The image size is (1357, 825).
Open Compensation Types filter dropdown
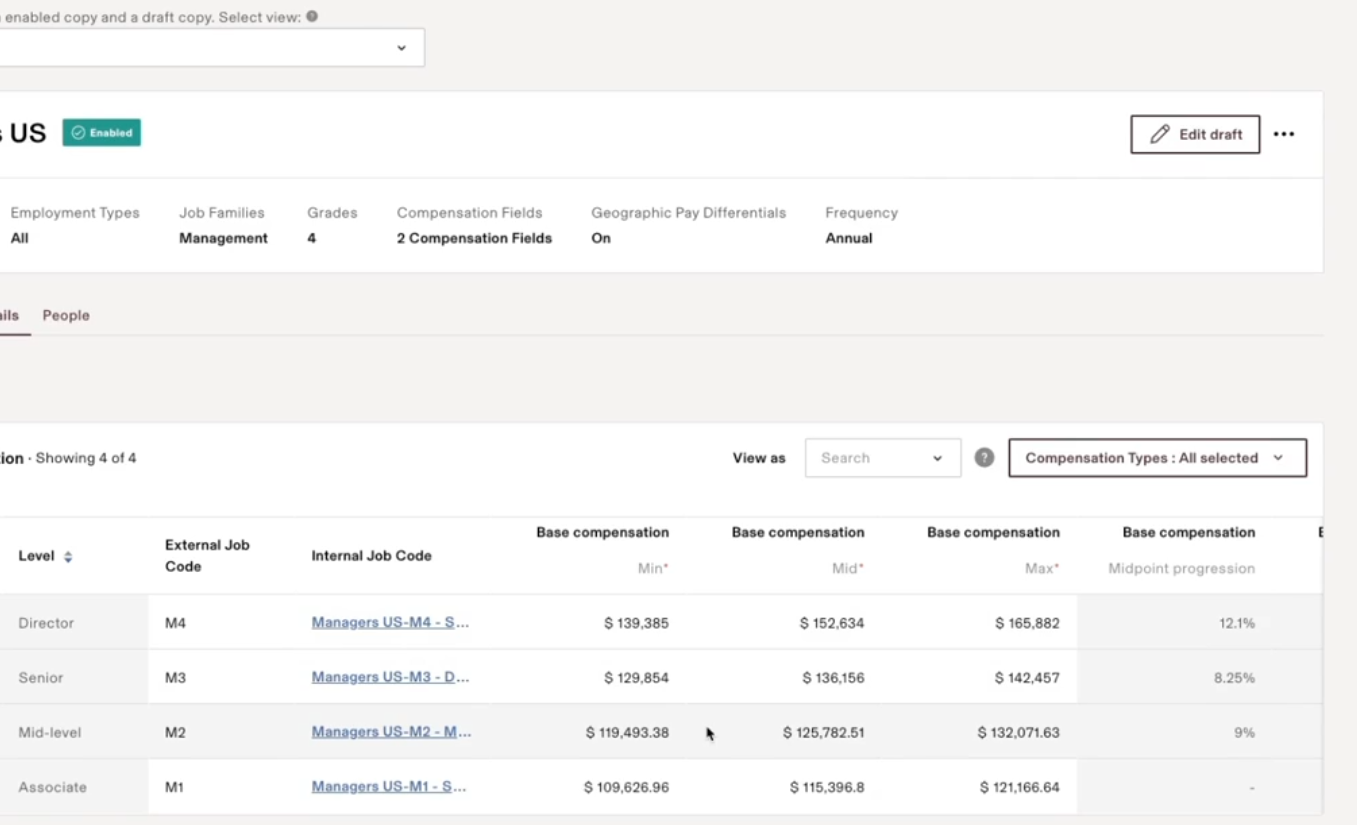(x=1157, y=458)
